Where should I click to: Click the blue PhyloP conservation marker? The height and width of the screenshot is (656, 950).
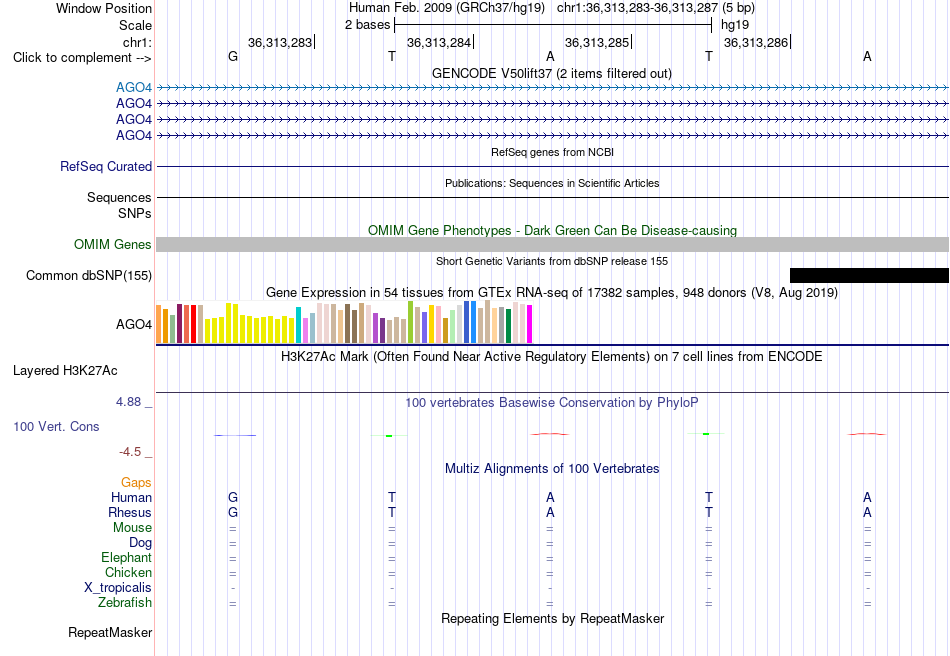click(x=235, y=435)
